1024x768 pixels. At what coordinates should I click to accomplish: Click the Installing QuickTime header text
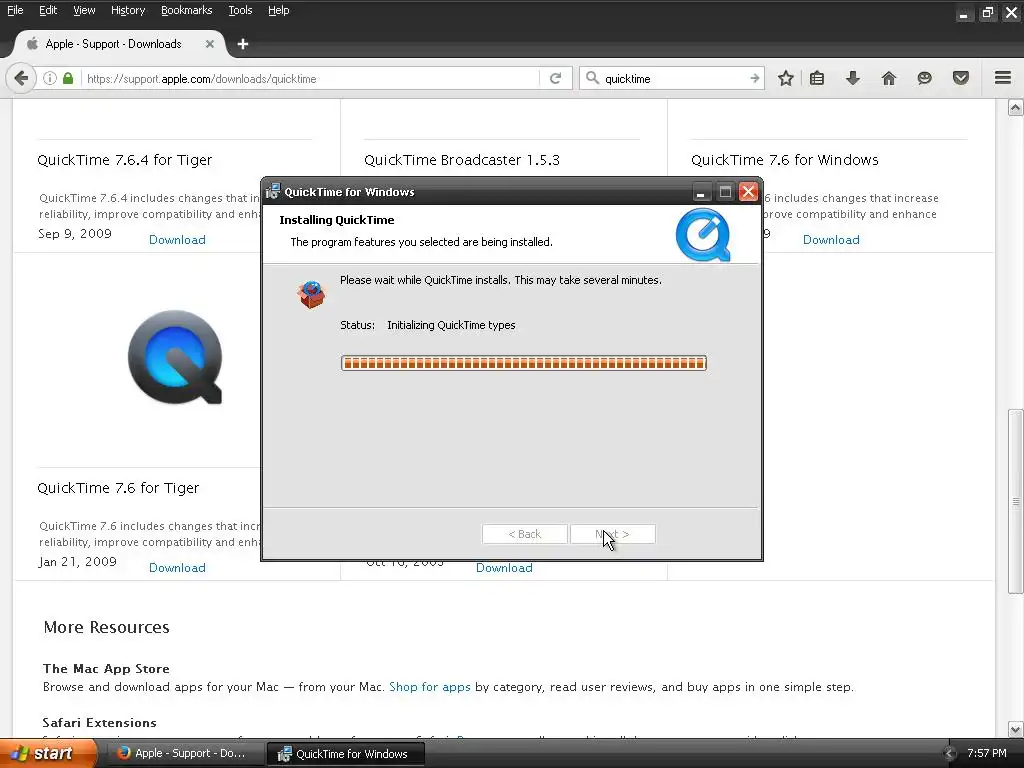(x=337, y=220)
